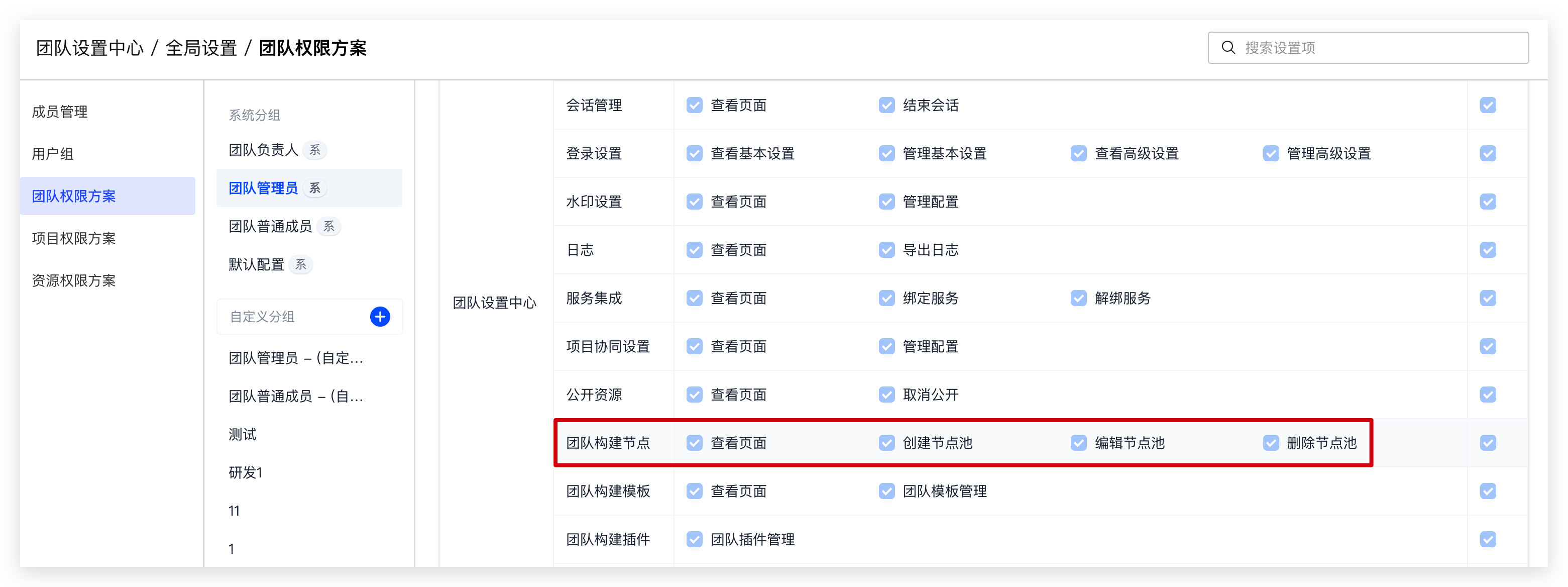Toggle select-all checkbox for 项目协同设置 row

pos(1488,346)
